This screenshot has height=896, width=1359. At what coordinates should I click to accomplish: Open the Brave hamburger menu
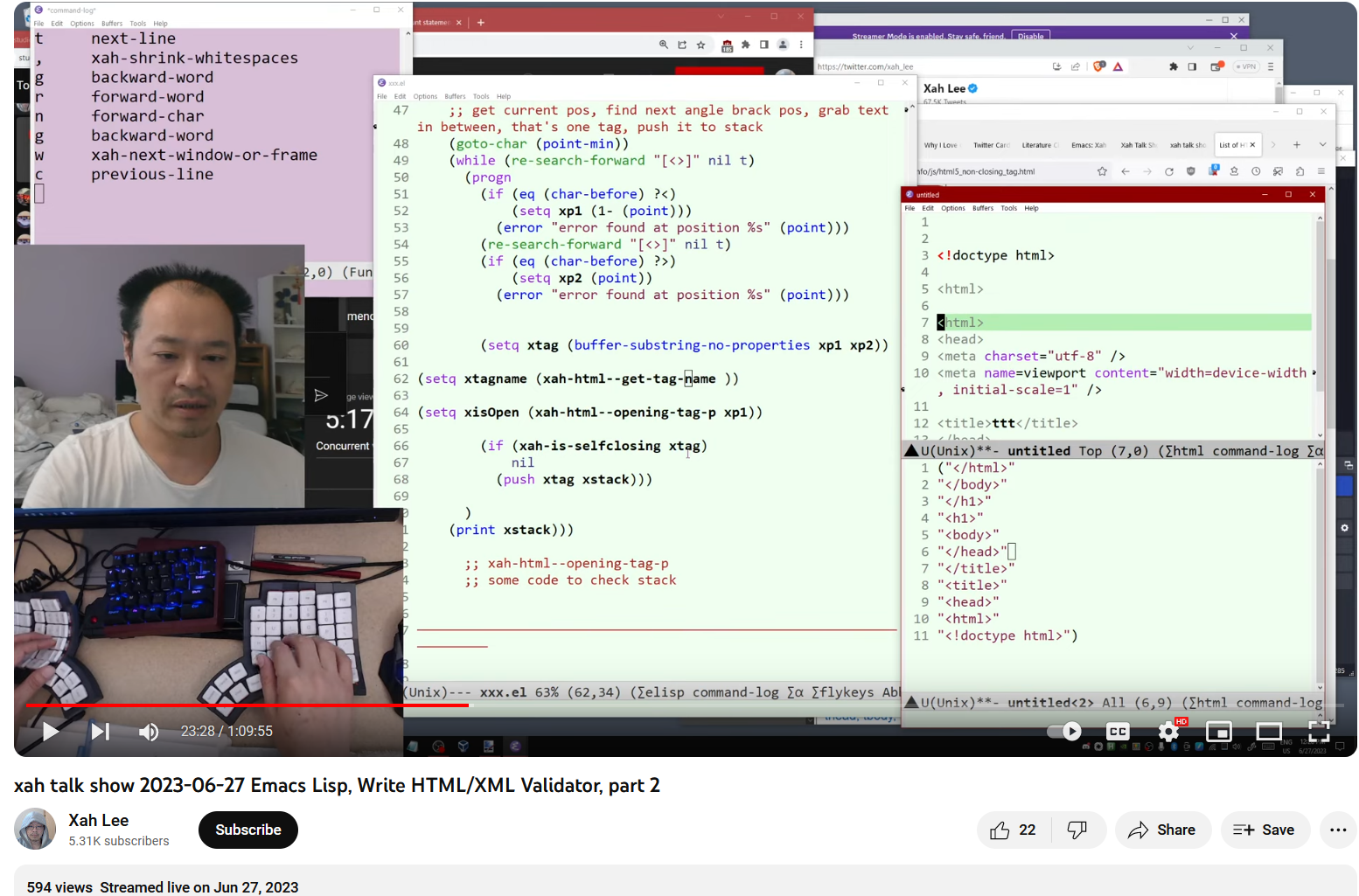(x=1270, y=66)
